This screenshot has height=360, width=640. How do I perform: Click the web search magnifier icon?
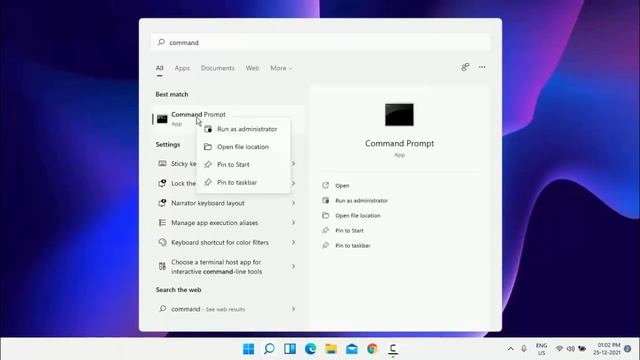[162, 309]
